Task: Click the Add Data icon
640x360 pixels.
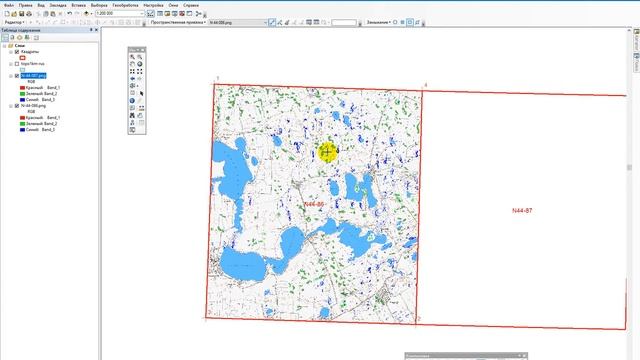Action: coord(86,13)
